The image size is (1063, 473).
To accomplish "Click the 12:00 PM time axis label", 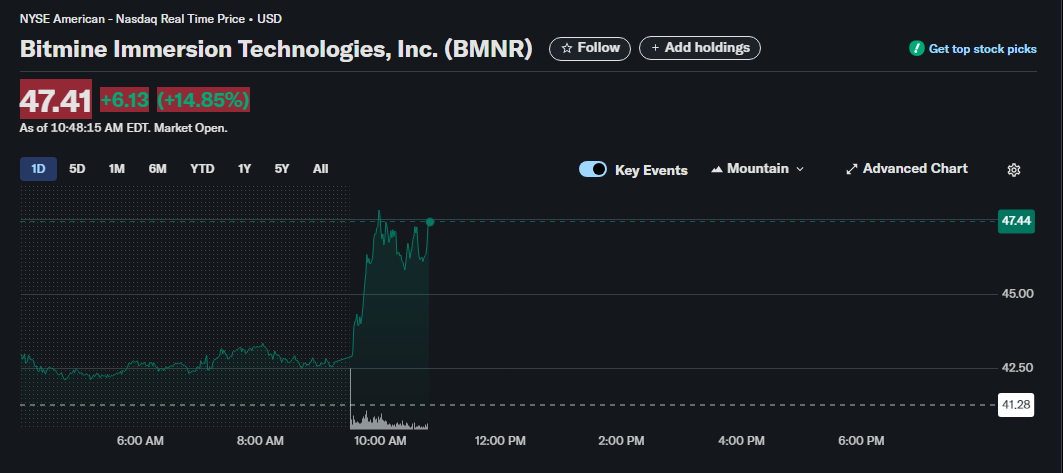I will tap(500, 441).
